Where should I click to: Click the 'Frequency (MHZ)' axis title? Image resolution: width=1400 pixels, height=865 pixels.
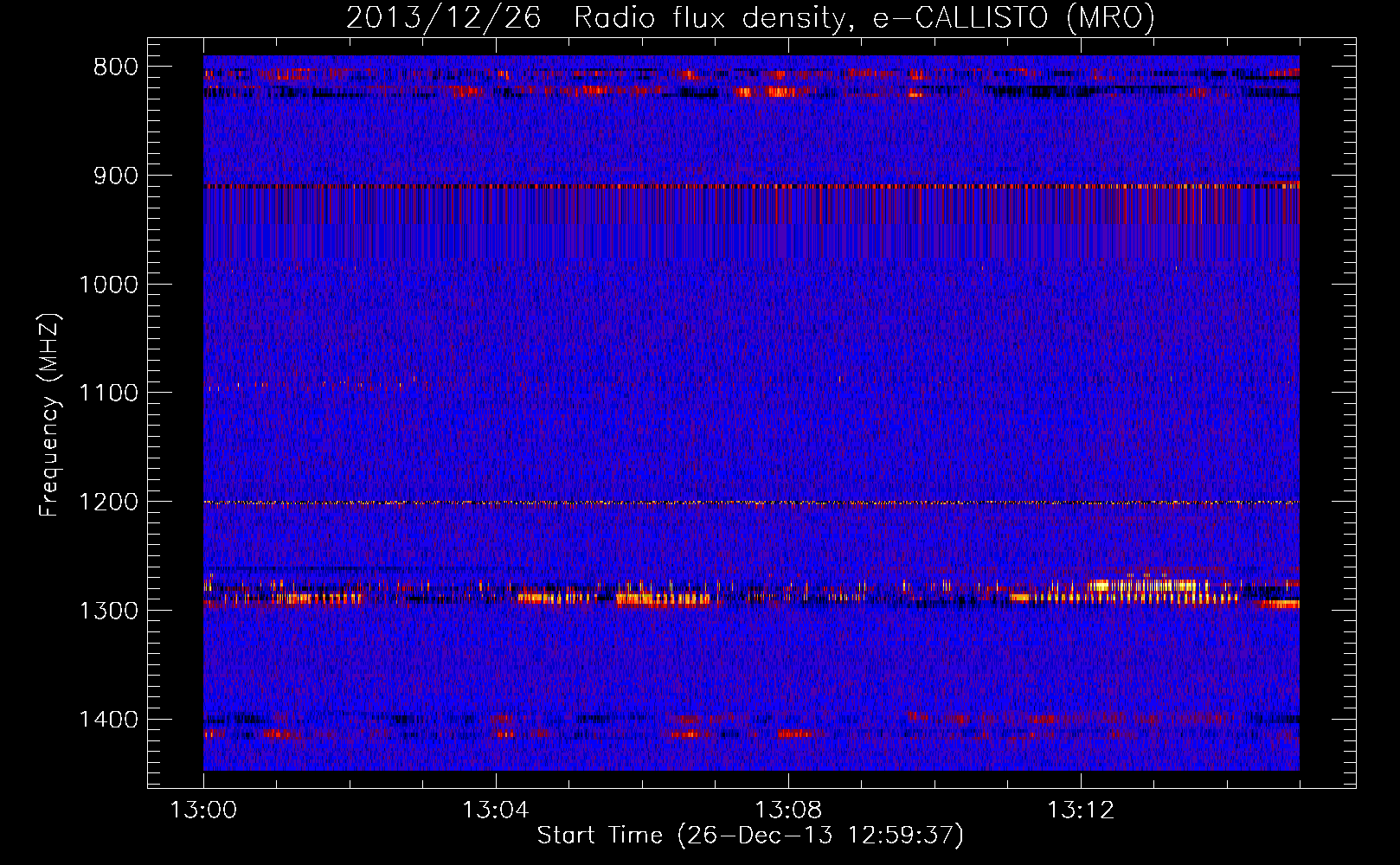(51, 415)
